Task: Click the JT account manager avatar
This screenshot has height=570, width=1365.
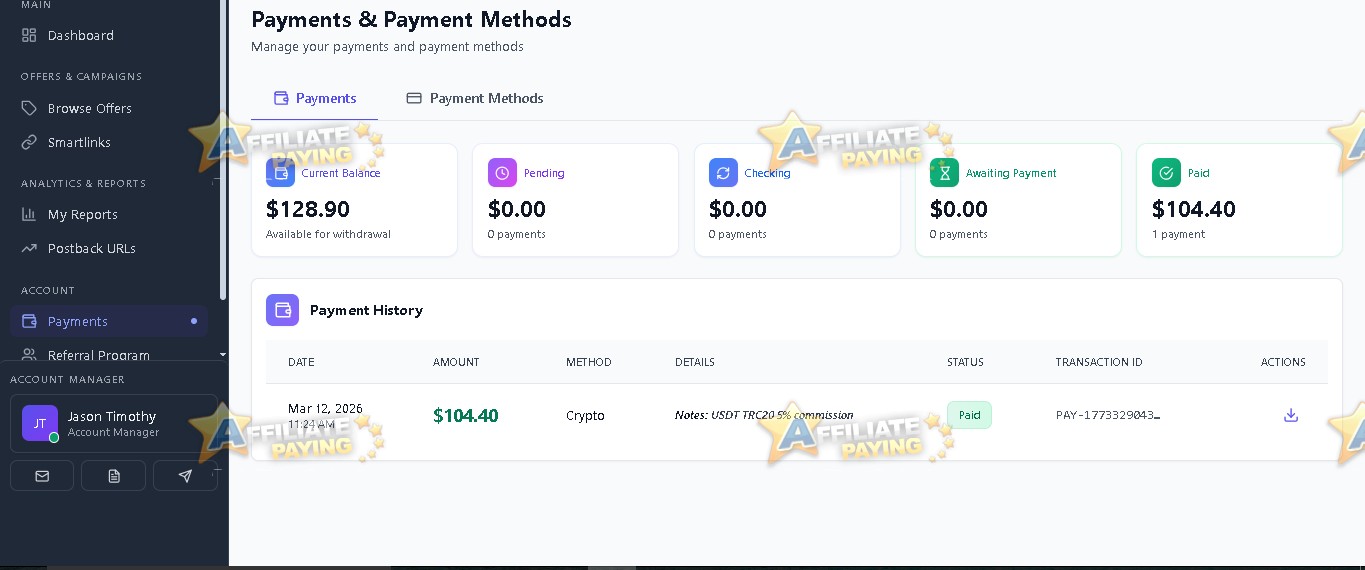Action: pos(40,423)
